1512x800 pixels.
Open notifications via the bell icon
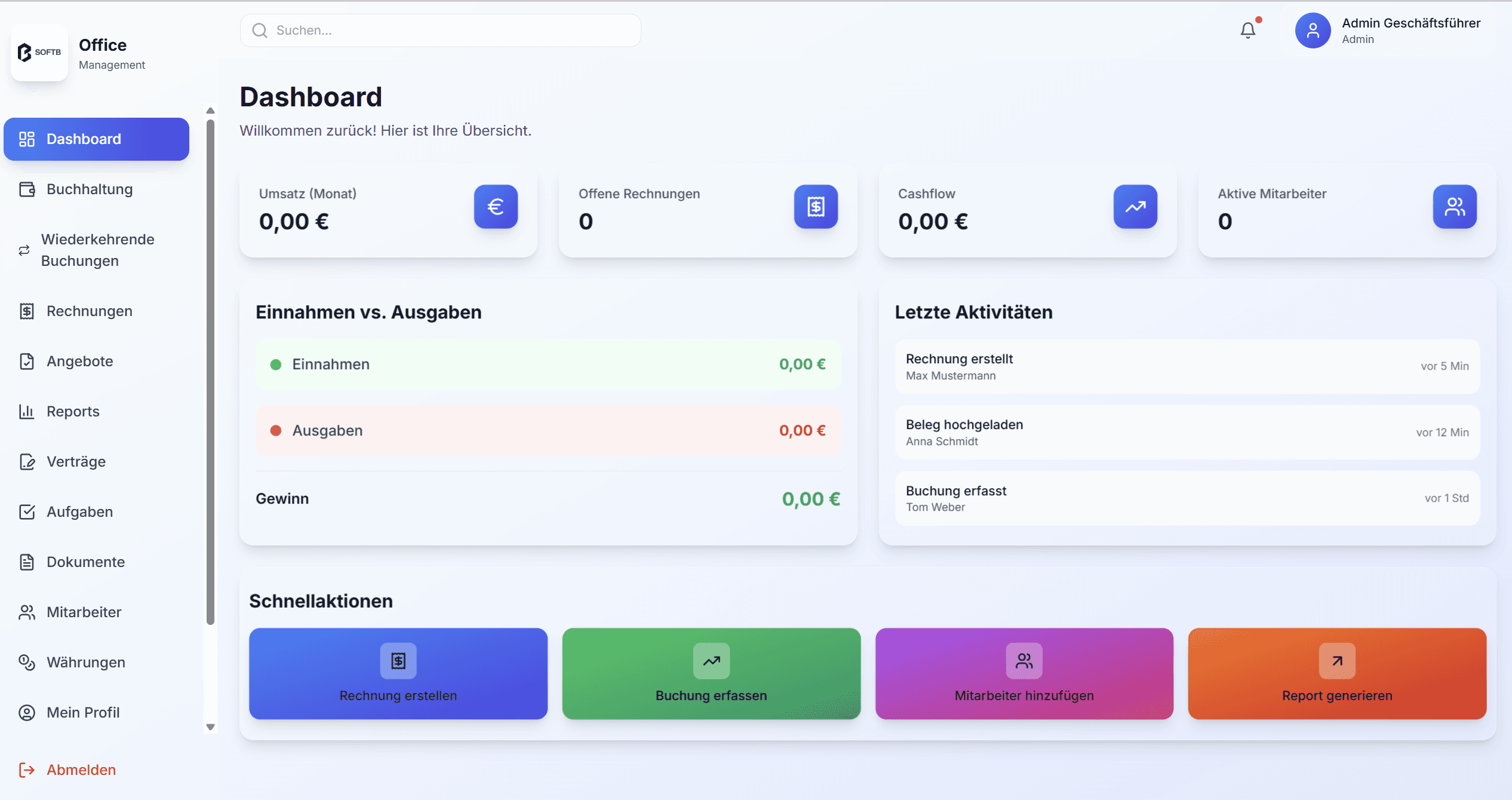tap(1248, 29)
